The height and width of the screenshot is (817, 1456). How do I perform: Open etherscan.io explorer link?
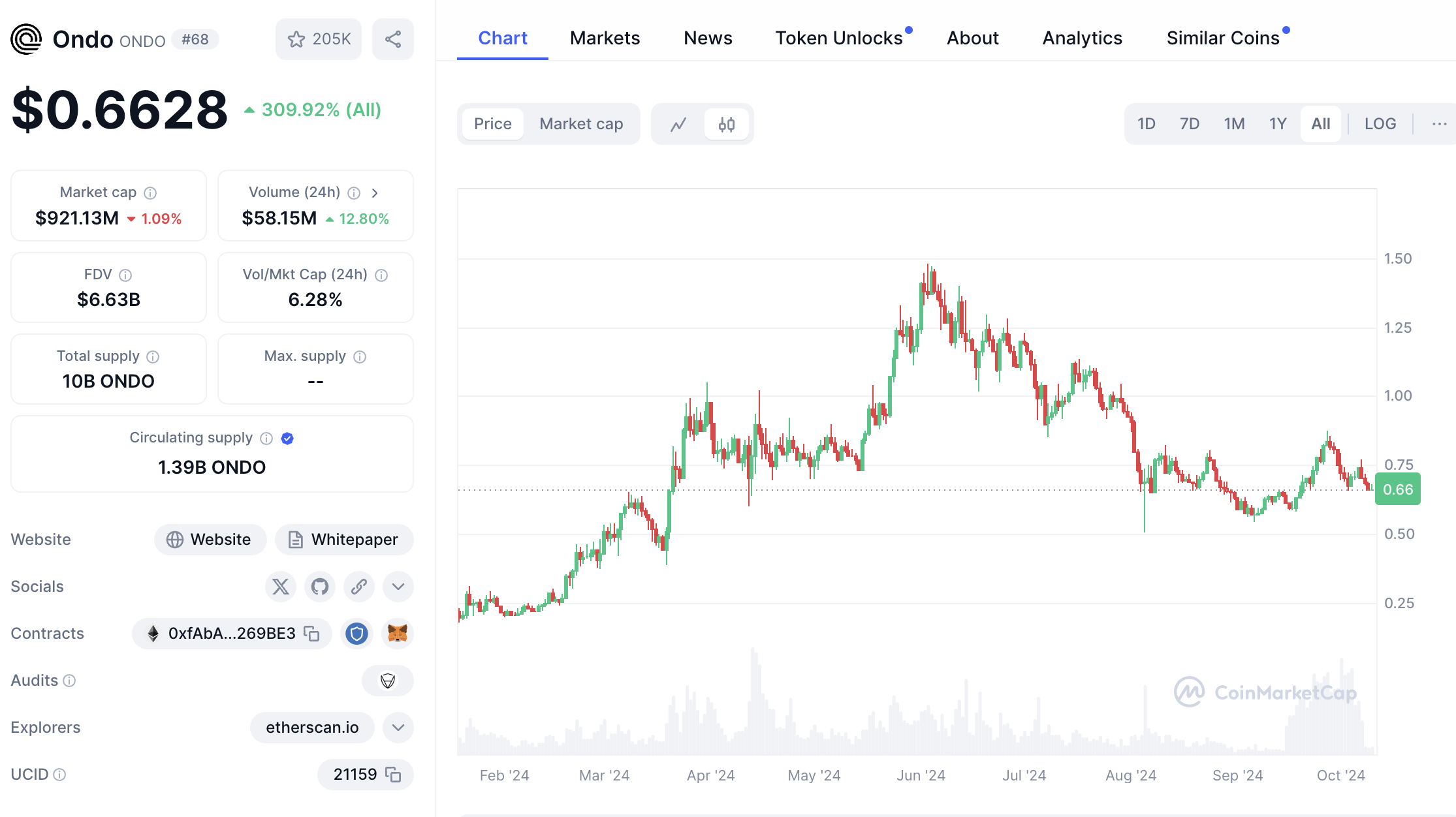(x=312, y=728)
